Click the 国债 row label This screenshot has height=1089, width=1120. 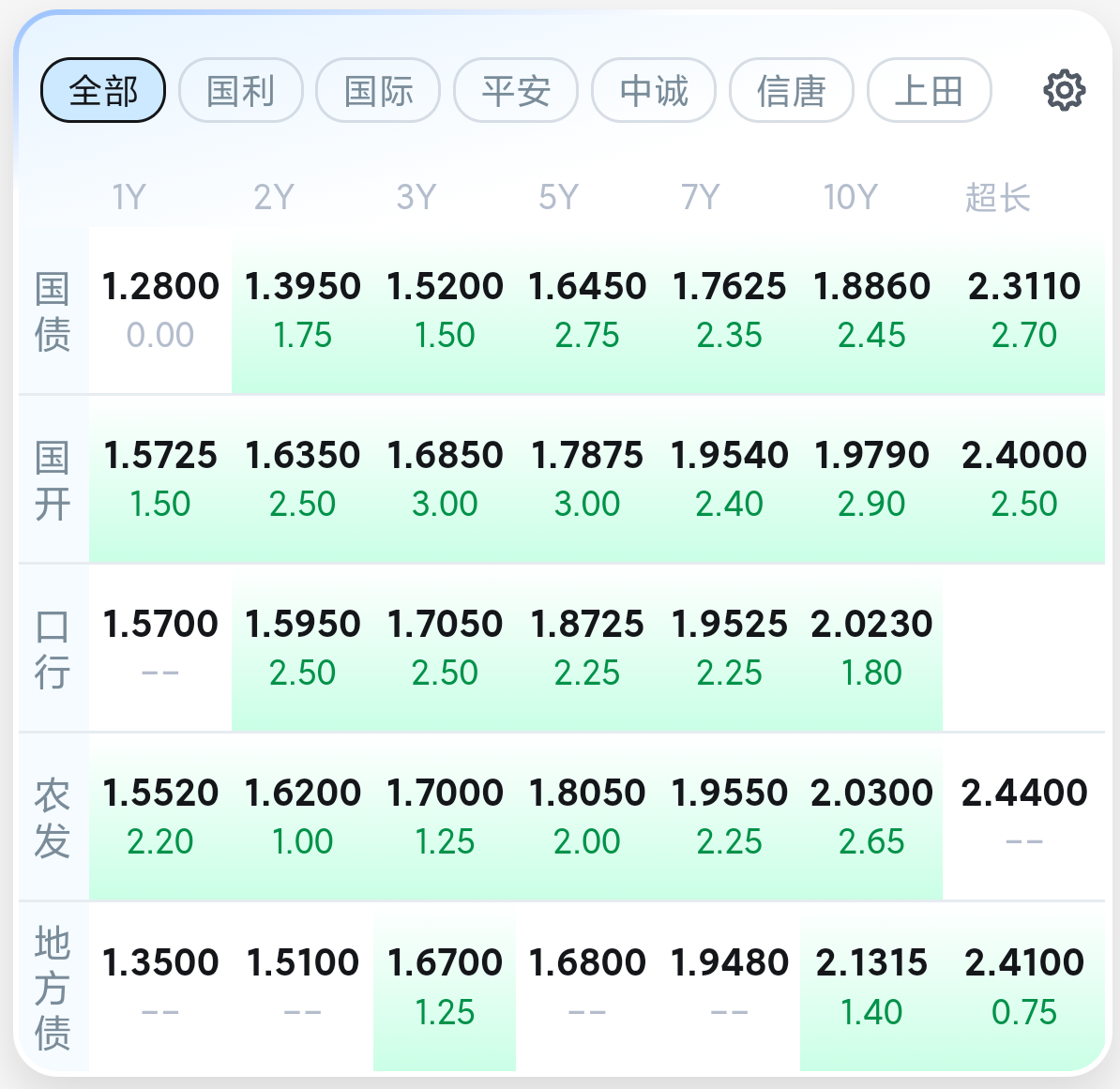point(53,311)
